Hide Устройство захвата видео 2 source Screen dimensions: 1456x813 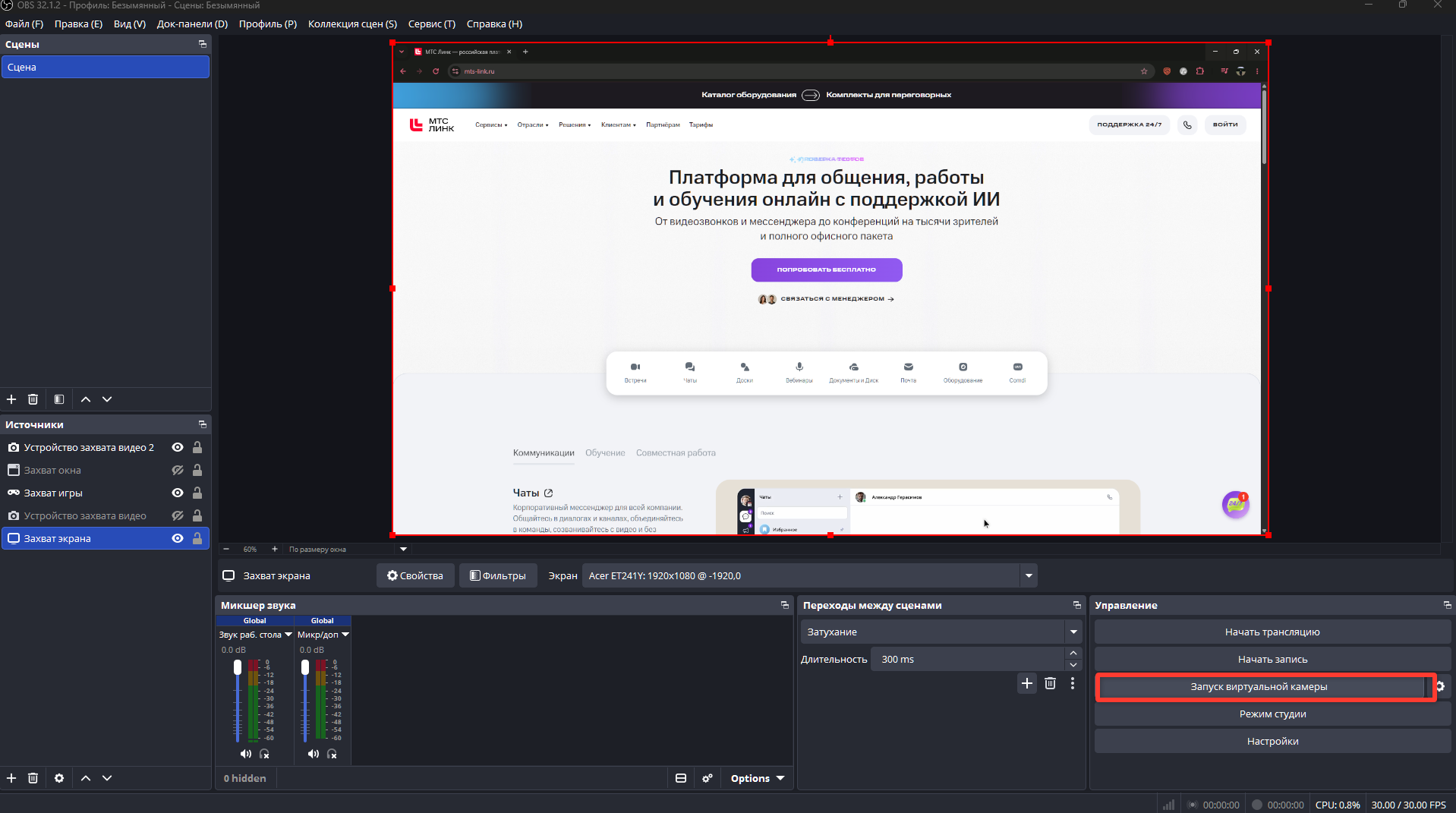click(x=178, y=447)
